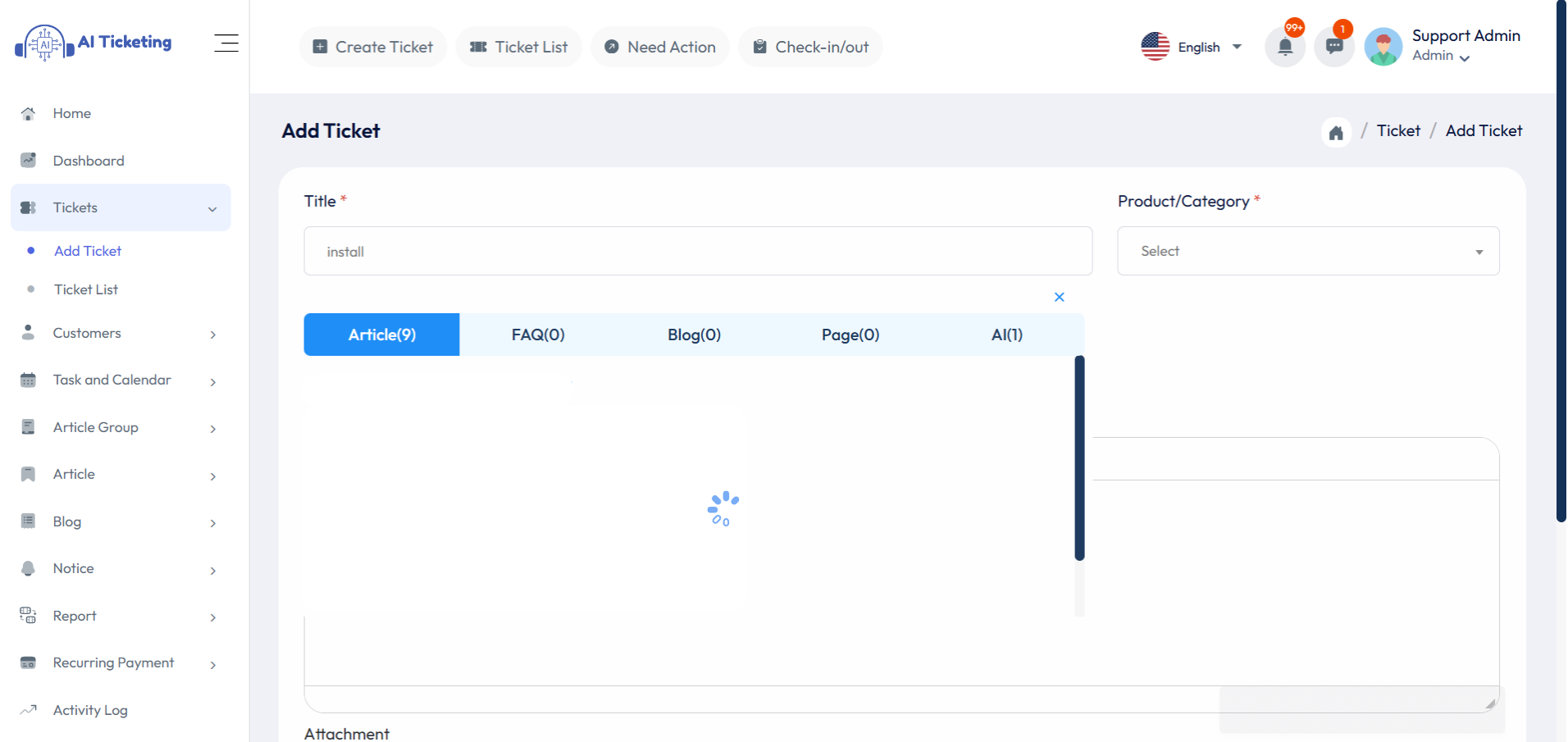This screenshot has width=1568, height=742.
Task: Open Need Action from the top bar
Action: point(660,47)
